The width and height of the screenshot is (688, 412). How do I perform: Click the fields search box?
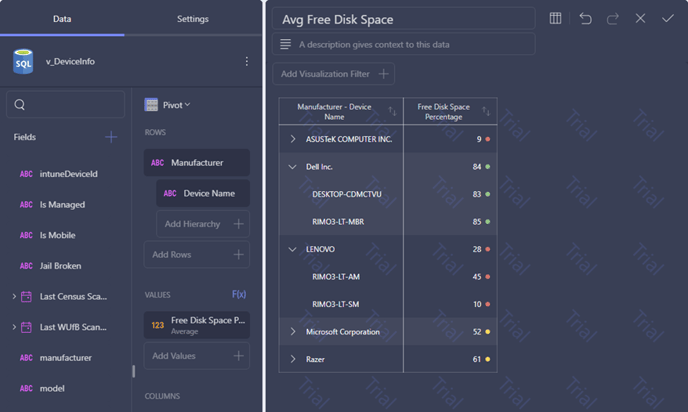tap(65, 104)
